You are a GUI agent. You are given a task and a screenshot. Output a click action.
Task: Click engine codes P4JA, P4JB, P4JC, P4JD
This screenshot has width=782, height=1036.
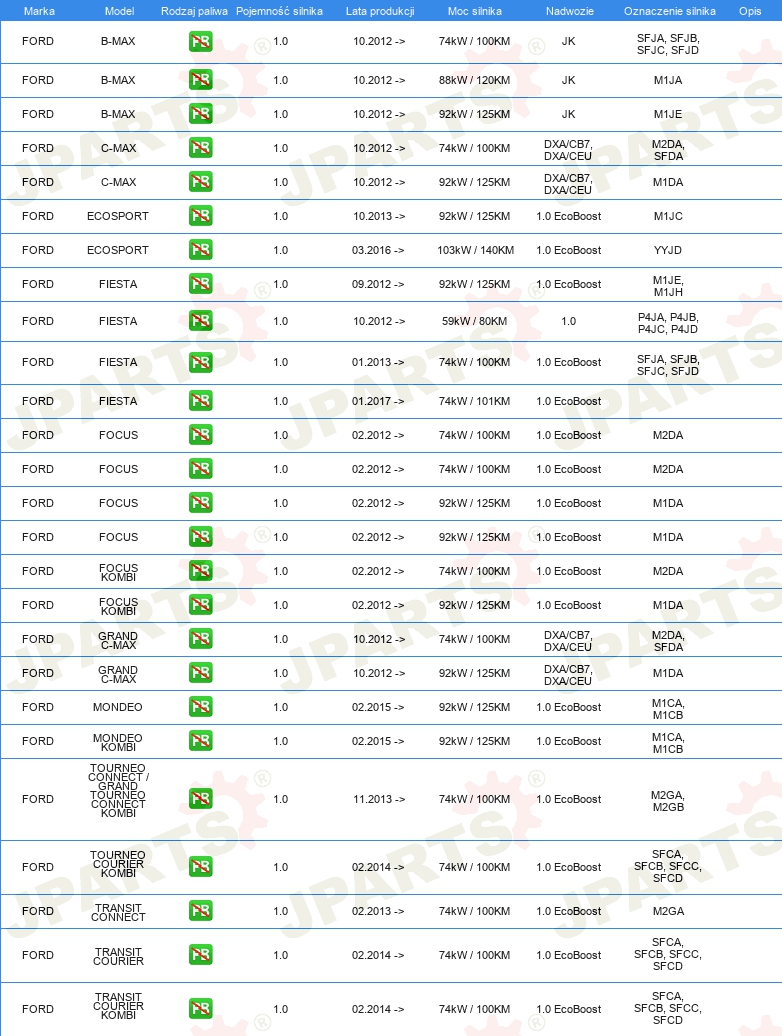(x=668, y=323)
